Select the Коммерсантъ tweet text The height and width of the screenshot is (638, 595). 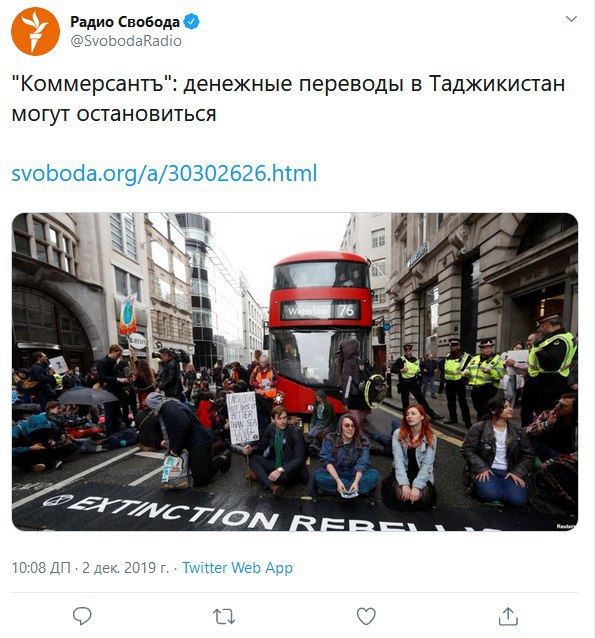(288, 98)
